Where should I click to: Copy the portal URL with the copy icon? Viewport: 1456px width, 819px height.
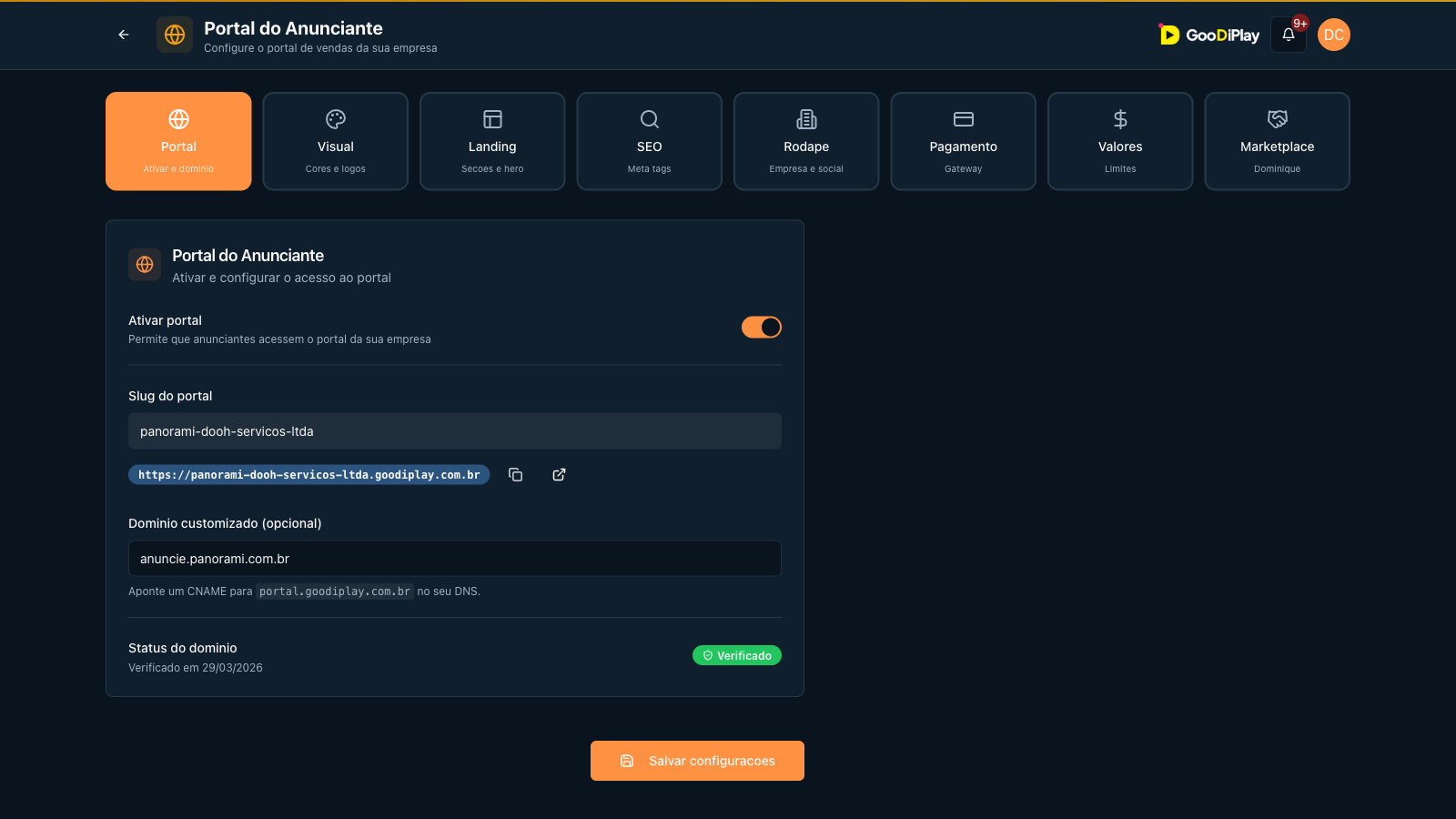[515, 474]
